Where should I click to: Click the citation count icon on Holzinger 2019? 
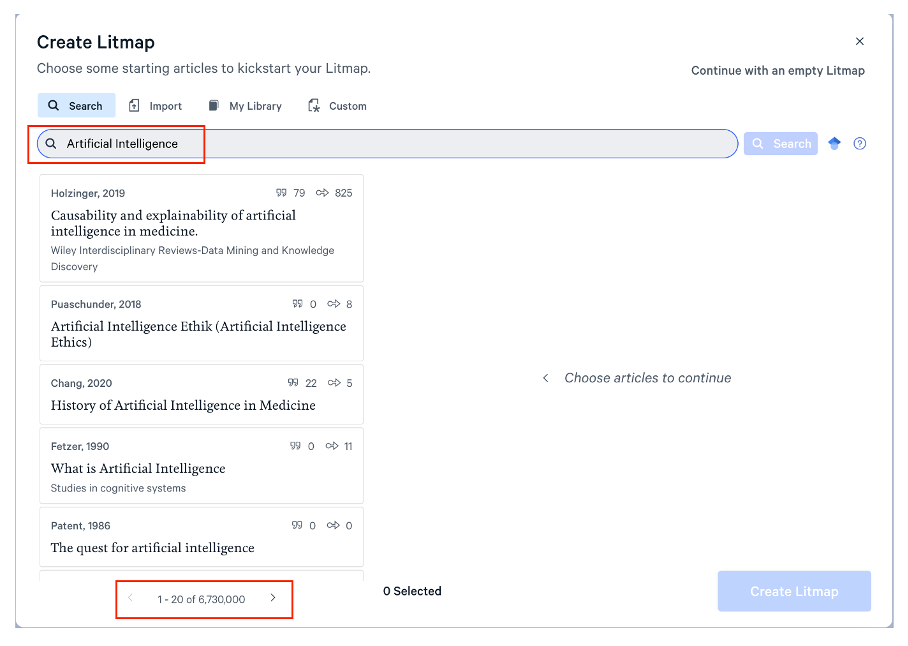[x=282, y=193]
